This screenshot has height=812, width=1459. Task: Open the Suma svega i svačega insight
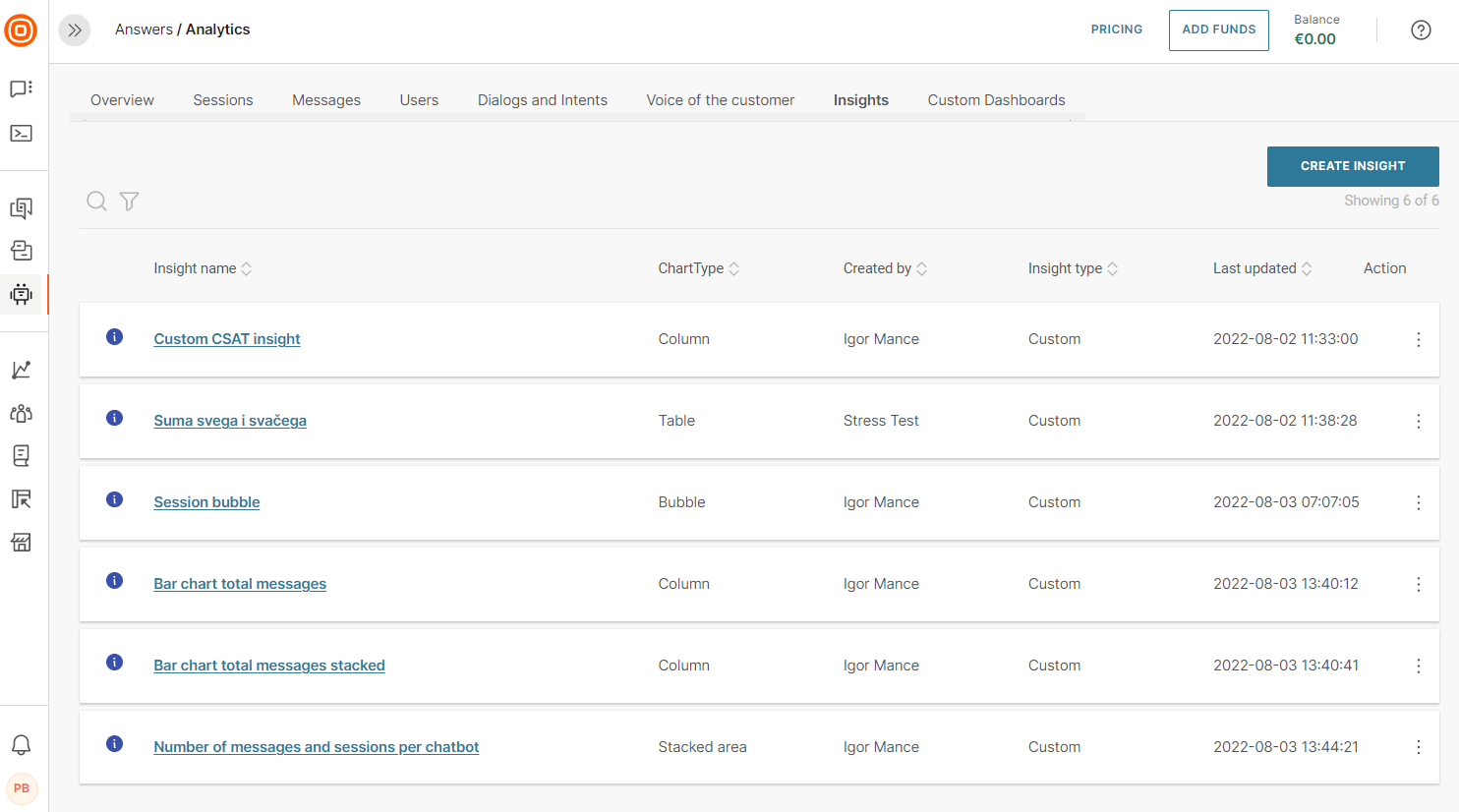tap(229, 420)
